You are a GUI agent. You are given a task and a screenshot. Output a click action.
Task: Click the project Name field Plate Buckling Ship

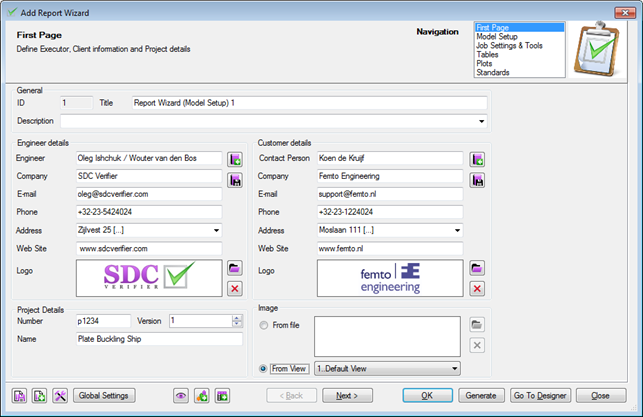pyautogui.click(x=159, y=339)
